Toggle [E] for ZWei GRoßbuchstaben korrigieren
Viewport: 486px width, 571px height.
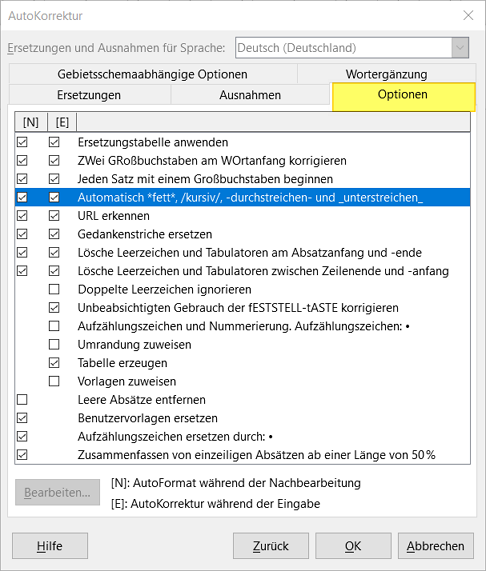click(x=54, y=160)
